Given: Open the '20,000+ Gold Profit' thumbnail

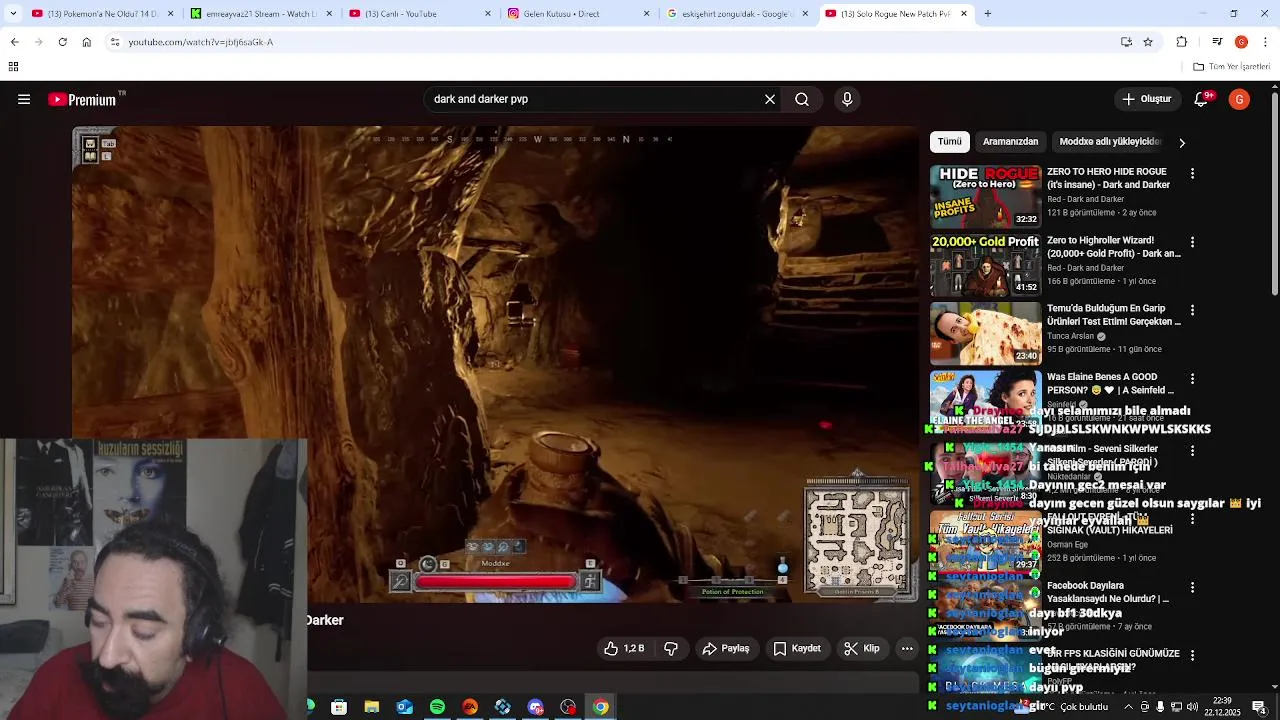Looking at the screenshot, I should pyautogui.click(x=986, y=265).
